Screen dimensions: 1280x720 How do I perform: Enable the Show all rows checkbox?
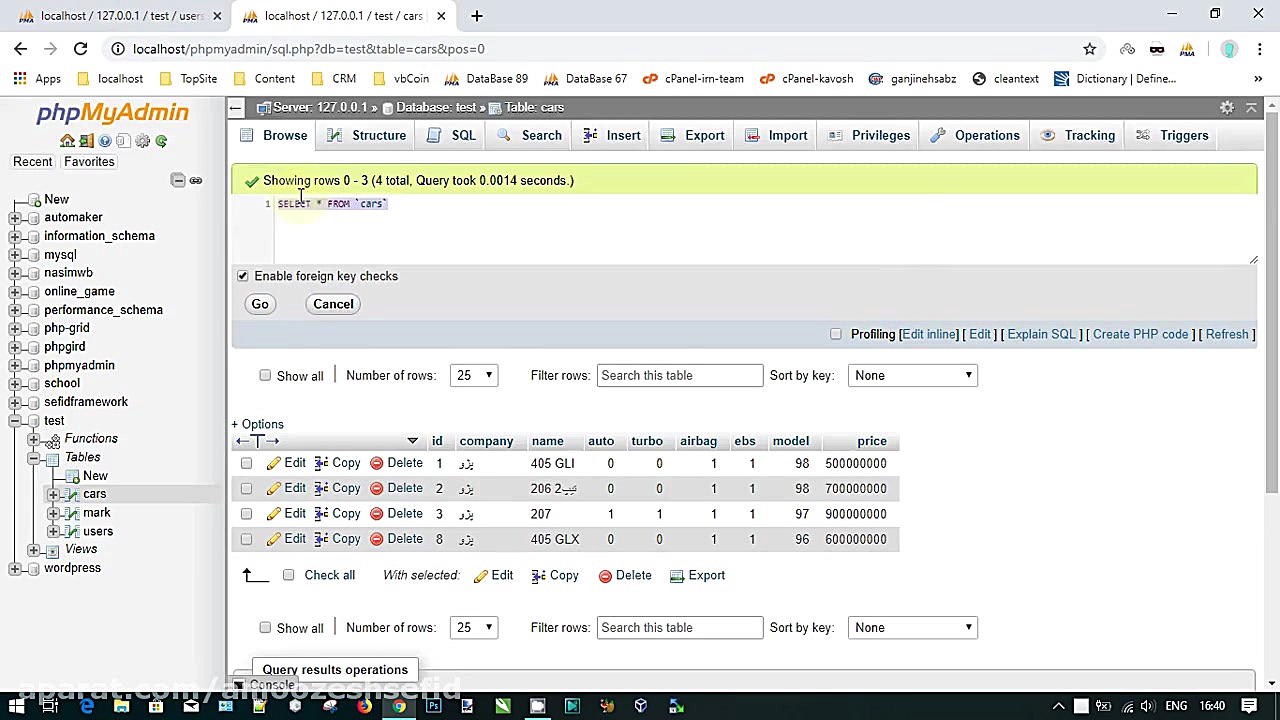[x=265, y=375]
